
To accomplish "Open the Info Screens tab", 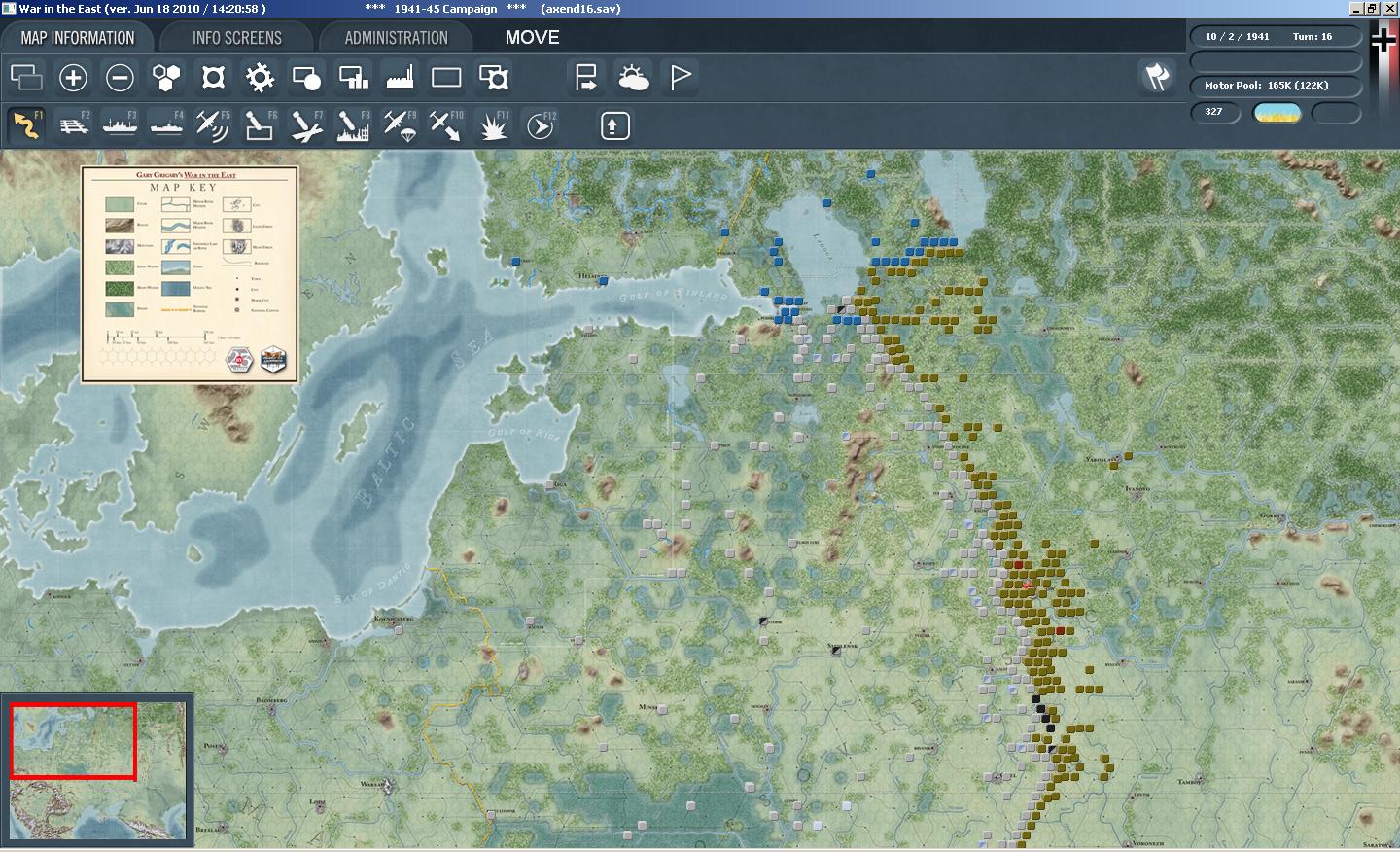I will (x=236, y=38).
